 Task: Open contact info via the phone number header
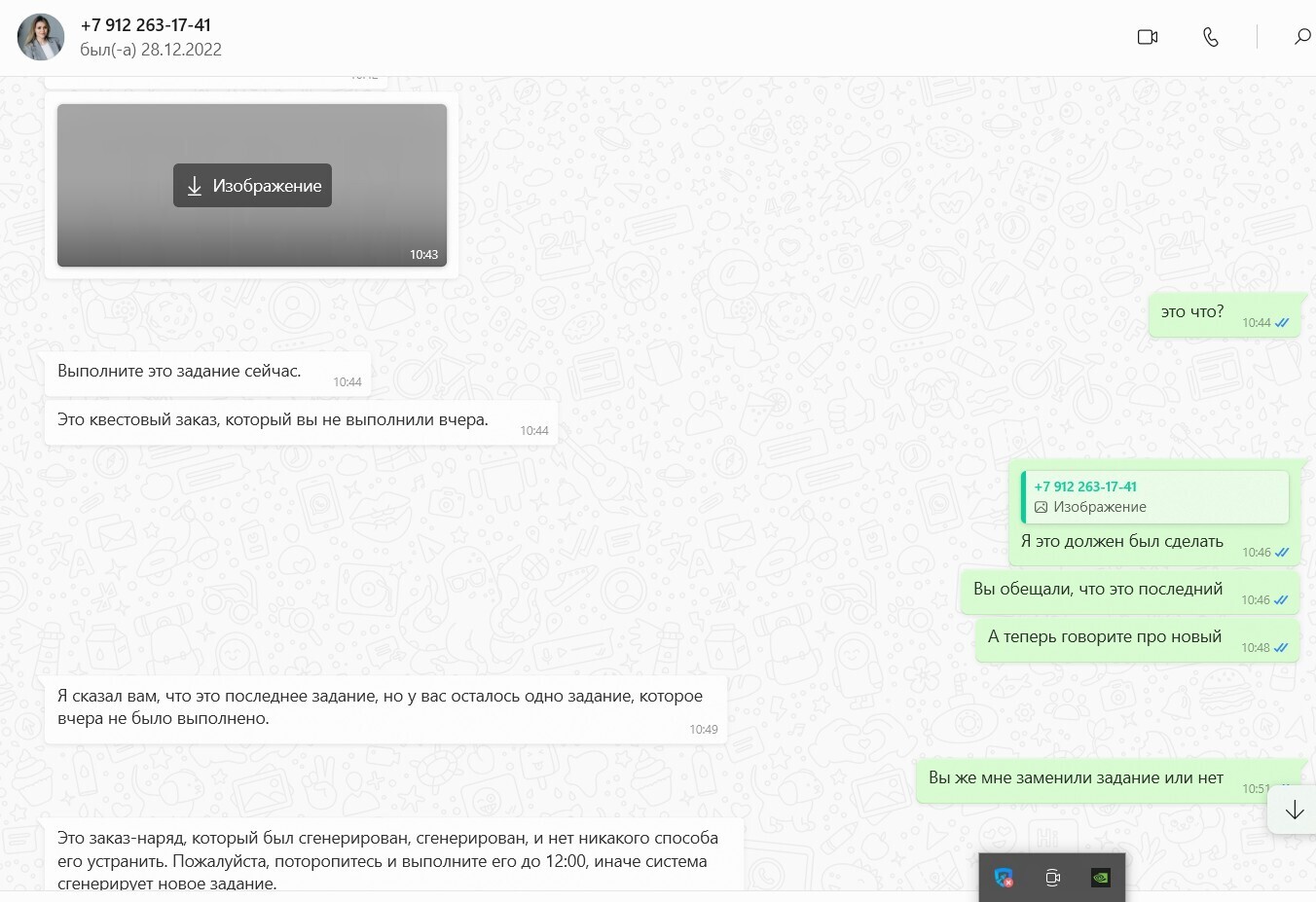146,25
